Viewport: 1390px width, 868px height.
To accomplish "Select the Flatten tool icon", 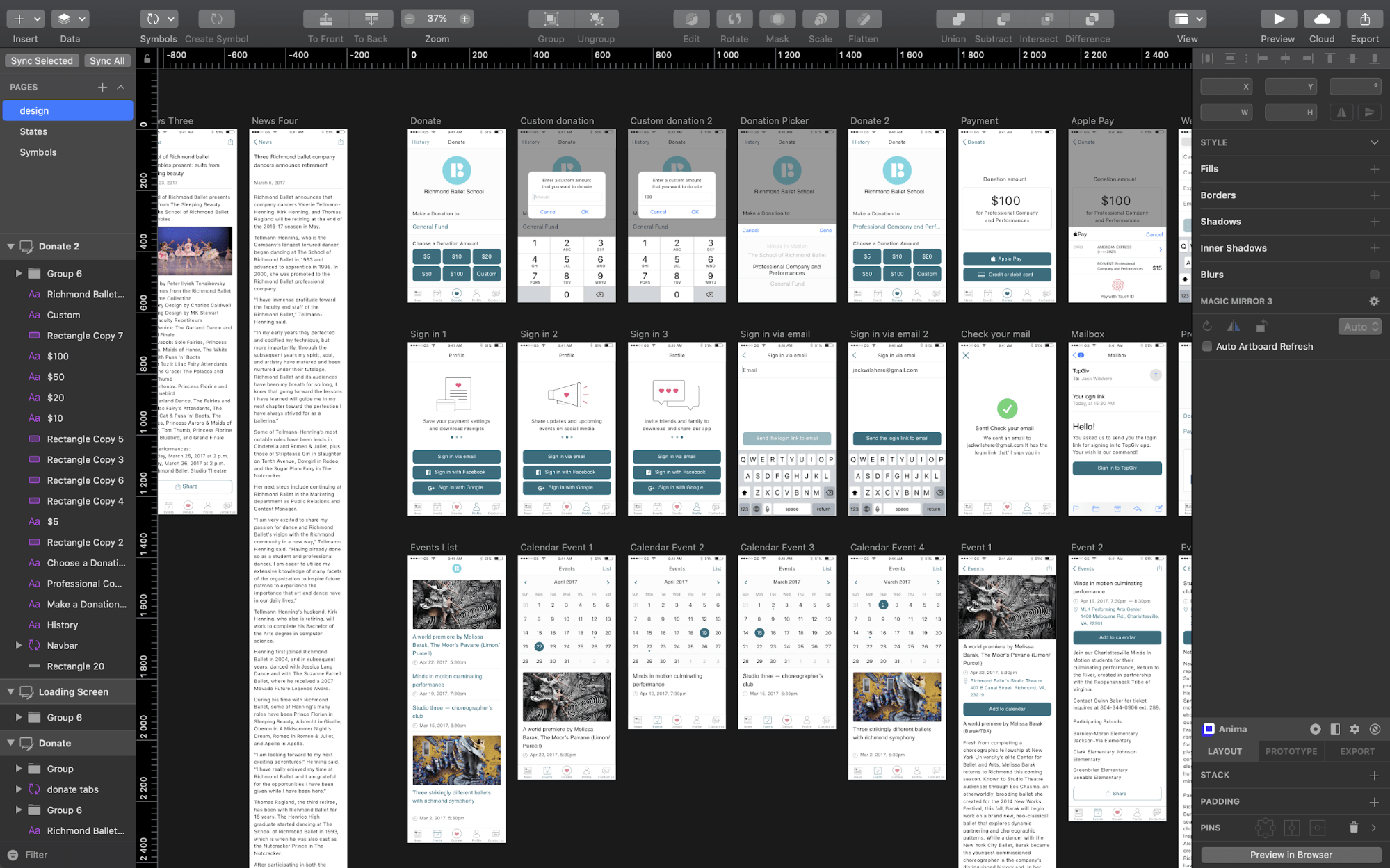I will pyautogui.click(x=864, y=19).
